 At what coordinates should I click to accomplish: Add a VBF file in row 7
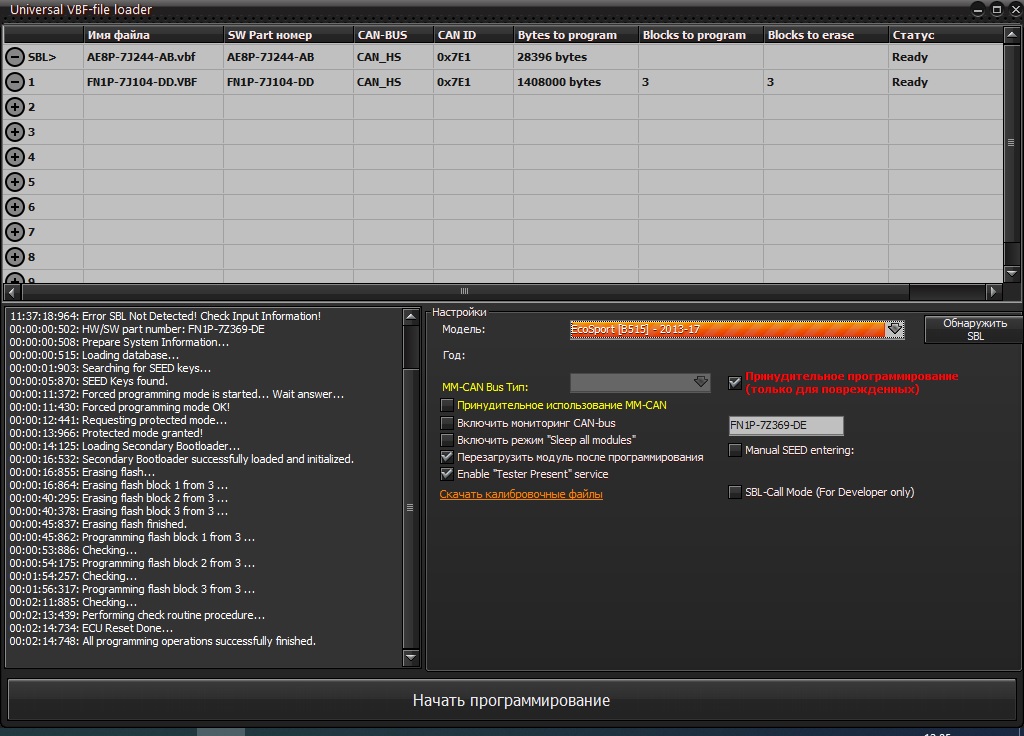(15, 232)
